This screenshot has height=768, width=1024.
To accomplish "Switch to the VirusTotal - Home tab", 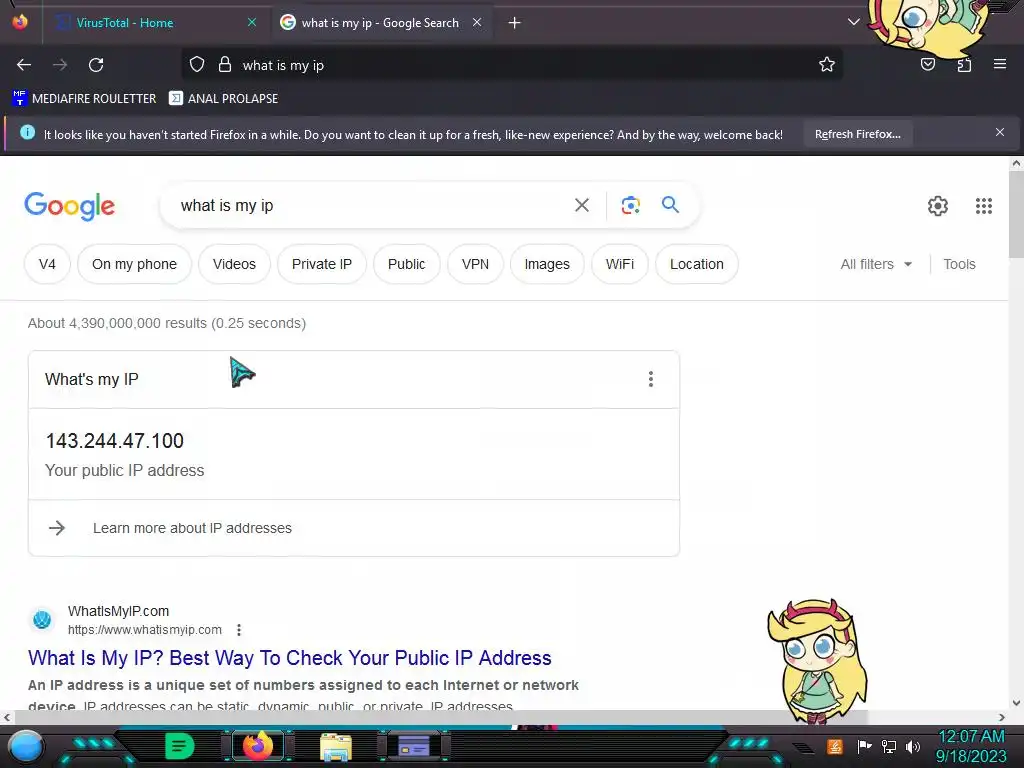I will [x=124, y=23].
